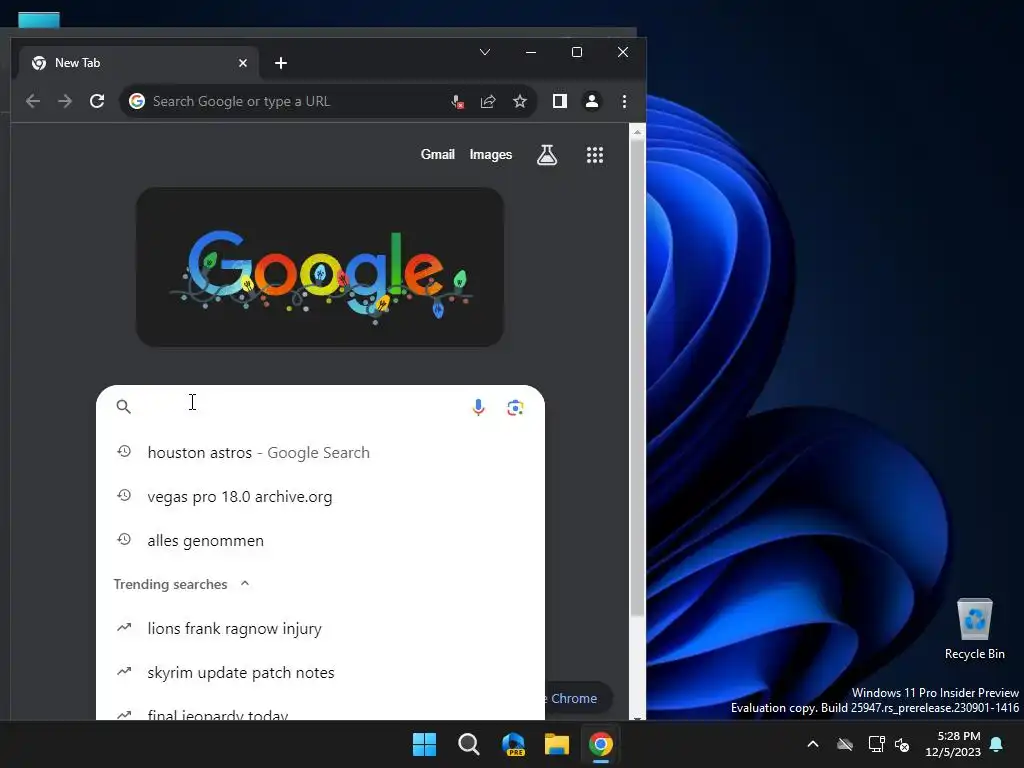
Task: Launch Edge Preview from taskbar
Action: (x=513, y=744)
